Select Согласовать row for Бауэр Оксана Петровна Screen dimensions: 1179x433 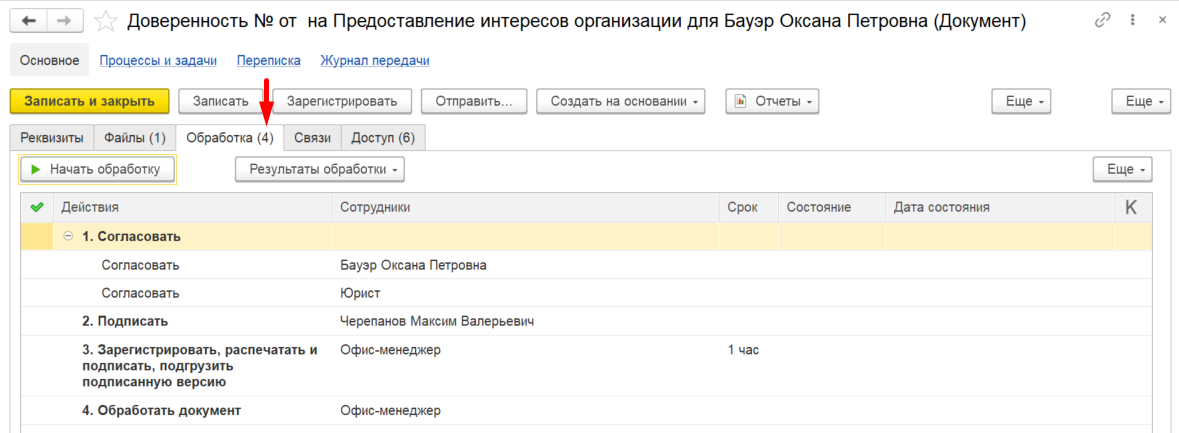tap(586, 265)
